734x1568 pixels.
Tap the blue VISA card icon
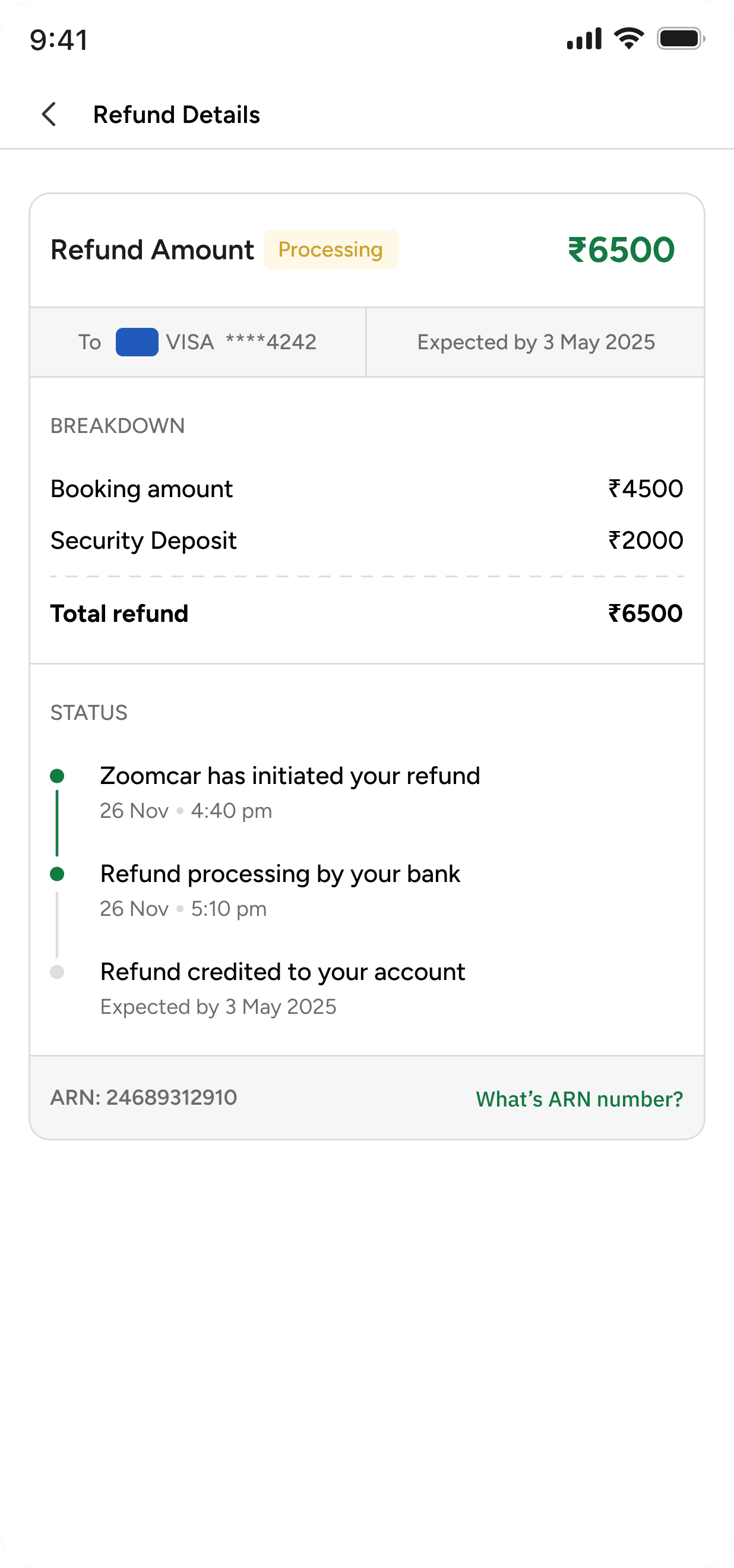137,342
